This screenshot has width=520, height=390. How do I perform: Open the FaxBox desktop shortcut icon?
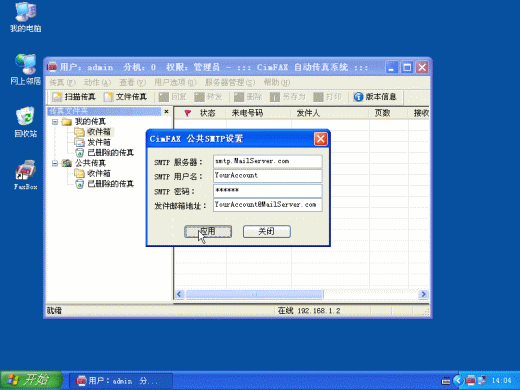pos(26,170)
